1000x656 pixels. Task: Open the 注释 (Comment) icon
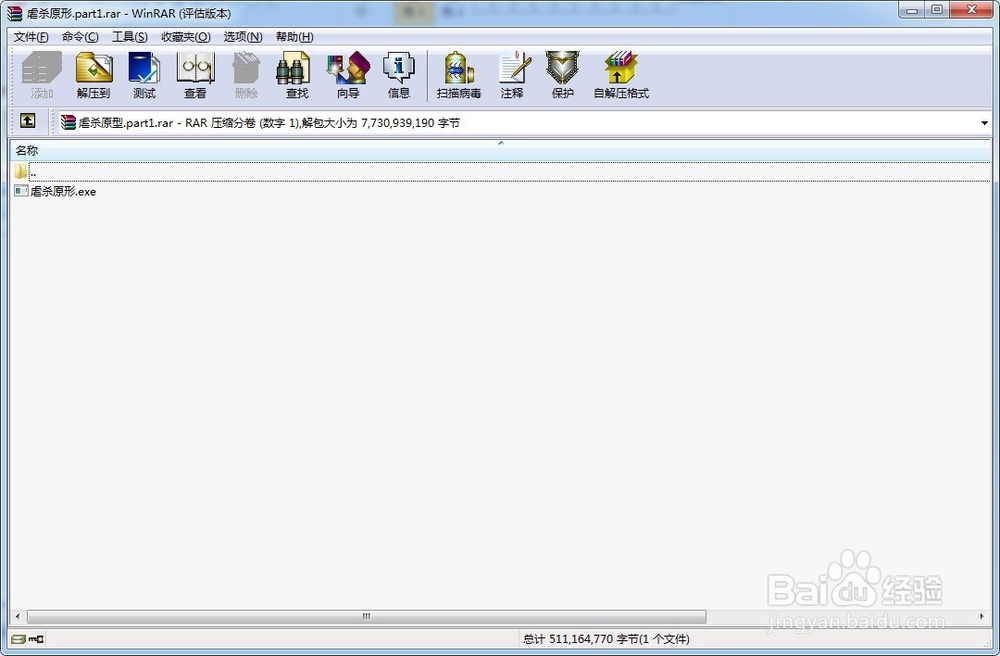tap(512, 75)
